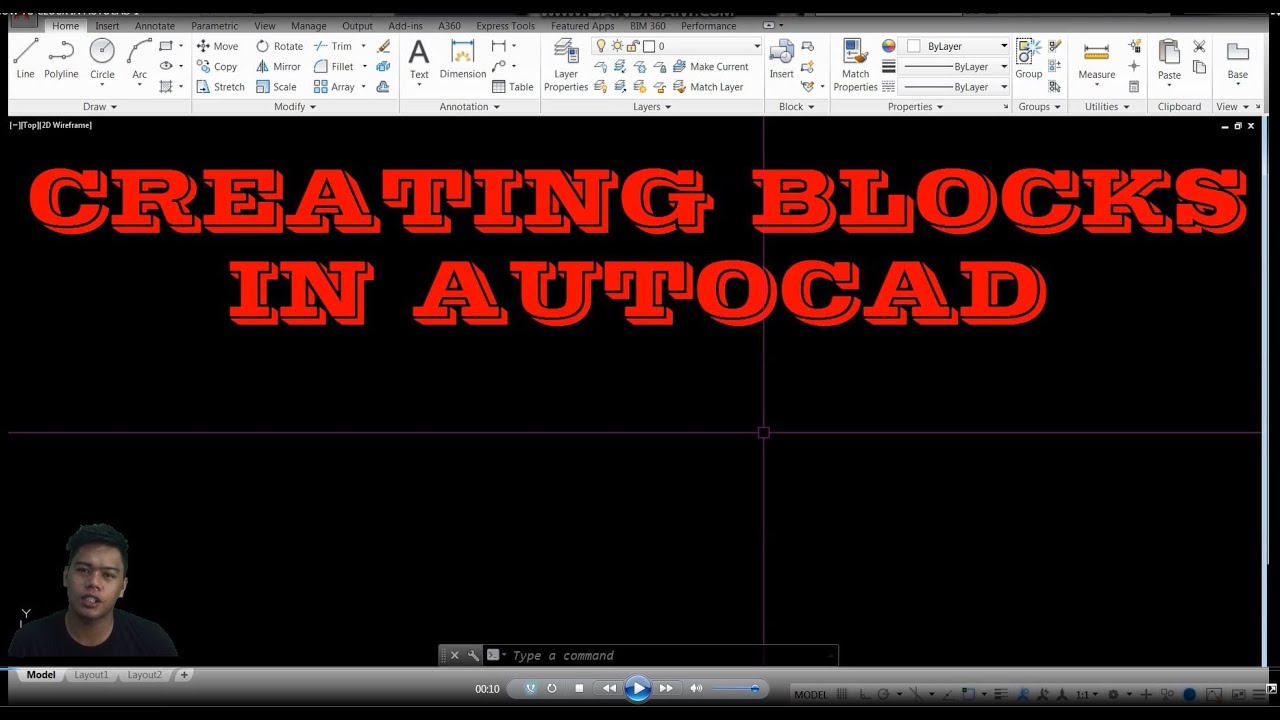
Task: Select the Arc tool
Action: tap(139, 58)
